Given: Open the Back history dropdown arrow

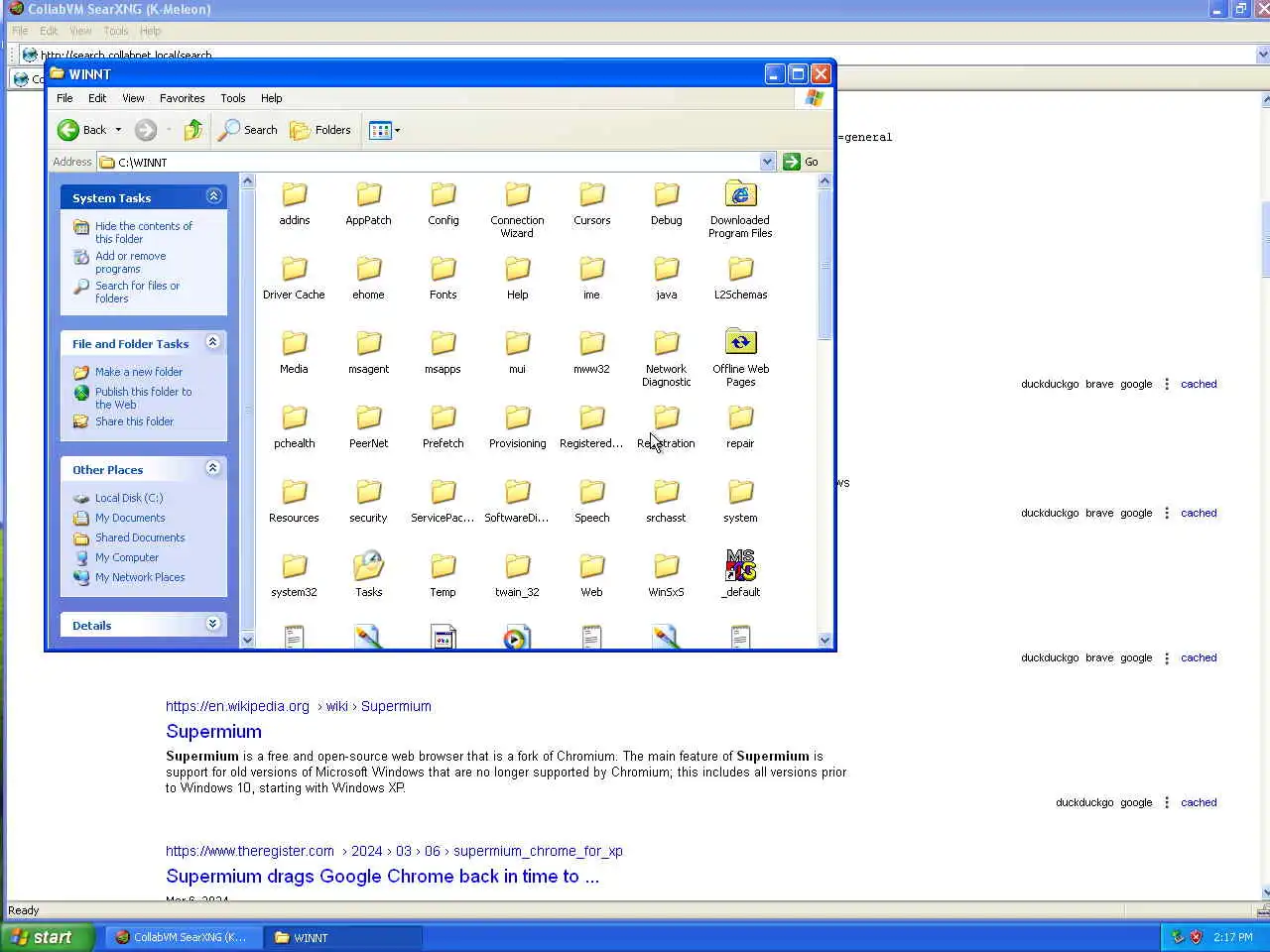Looking at the screenshot, I should click(x=118, y=130).
